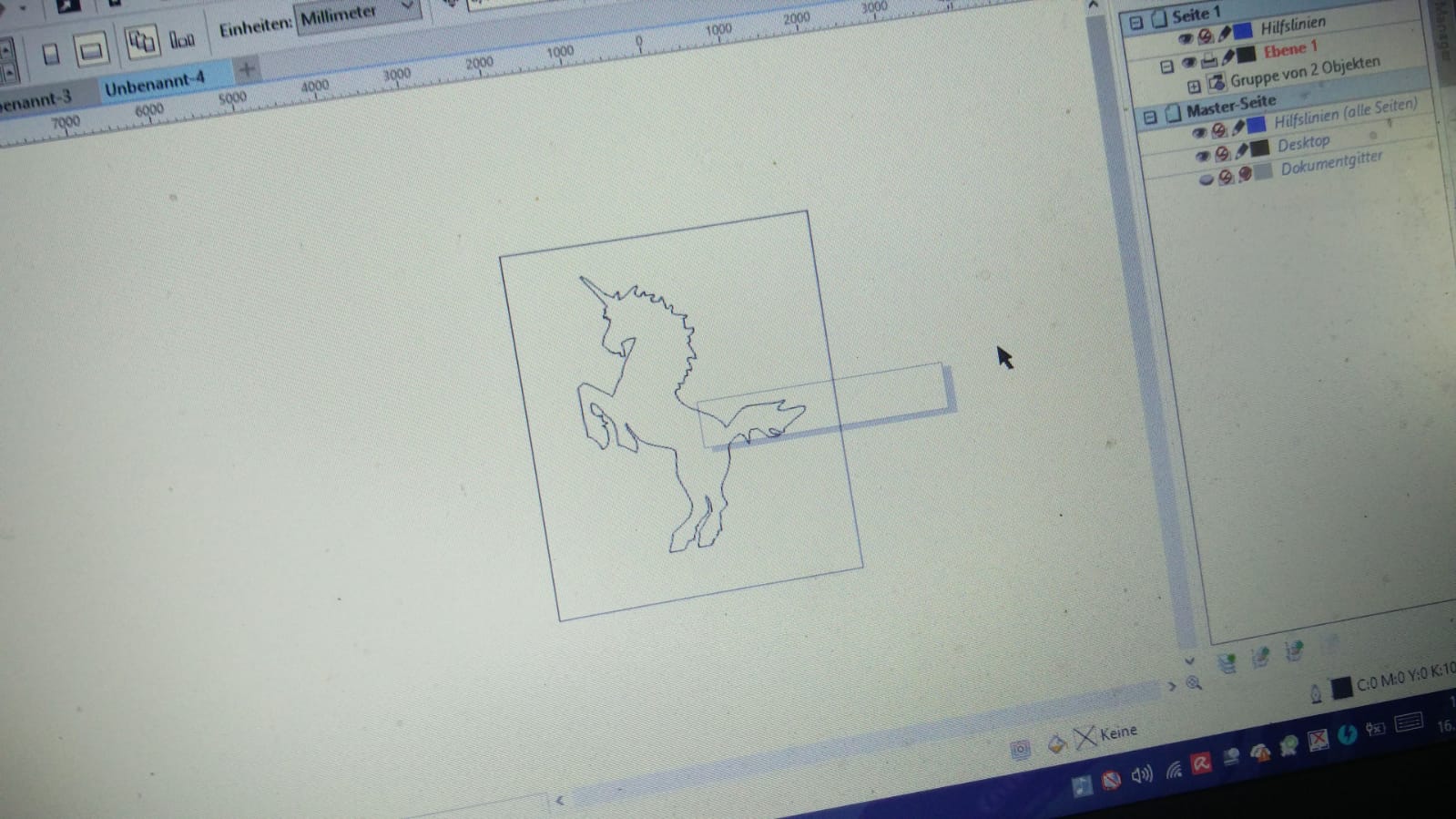Click the outline pen nib icon in status bar
The image size is (1456, 819).
point(1316,694)
